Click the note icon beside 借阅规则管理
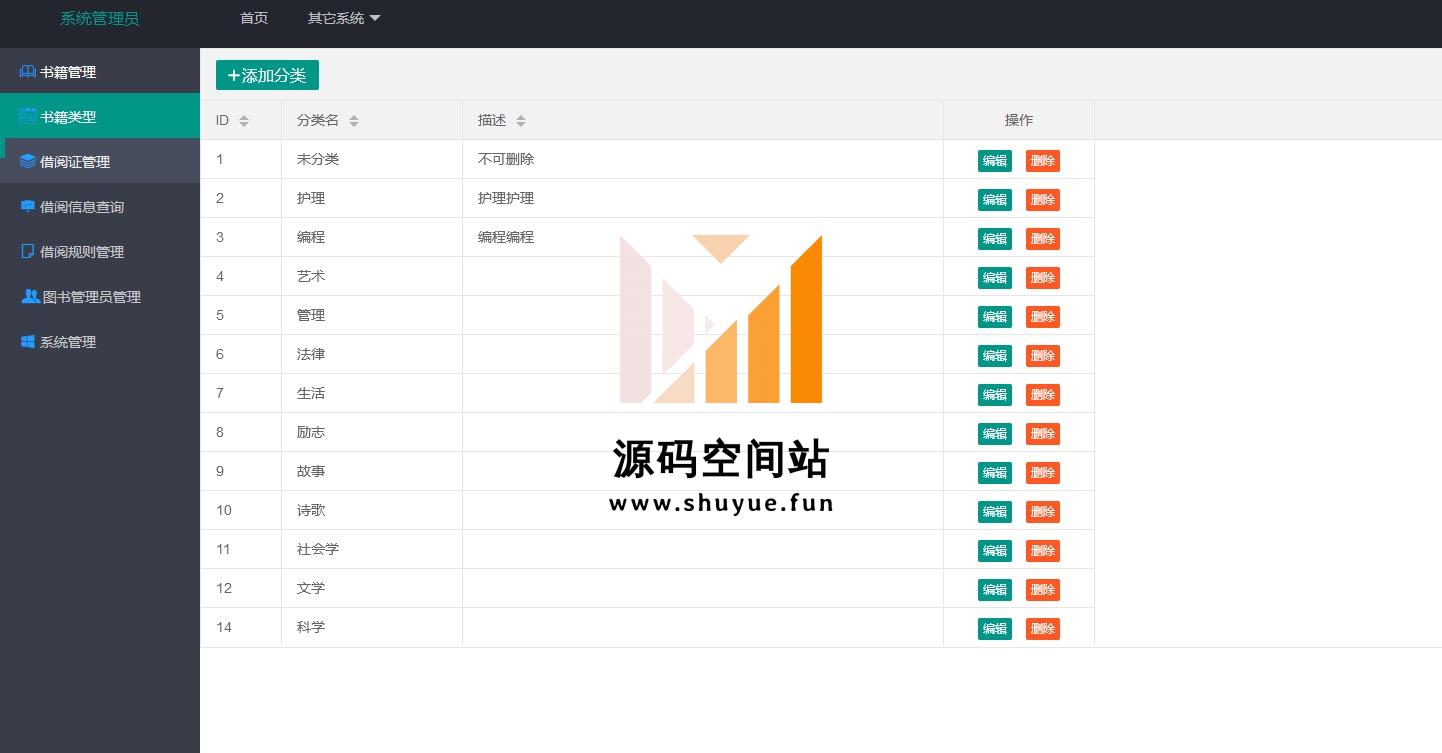The width and height of the screenshot is (1442, 753). [28, 252]
